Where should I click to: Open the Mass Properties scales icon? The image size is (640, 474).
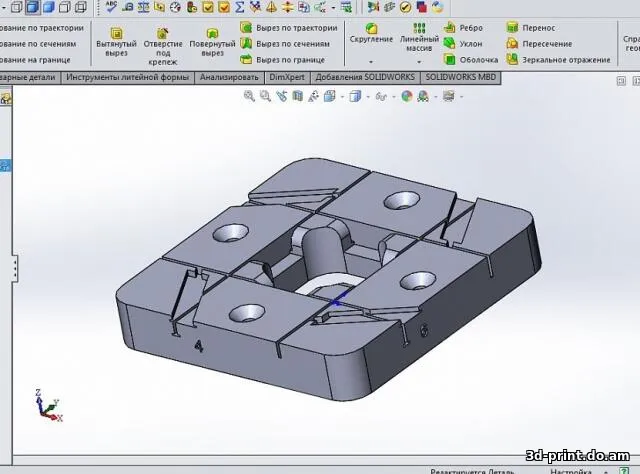coord(143,7)
